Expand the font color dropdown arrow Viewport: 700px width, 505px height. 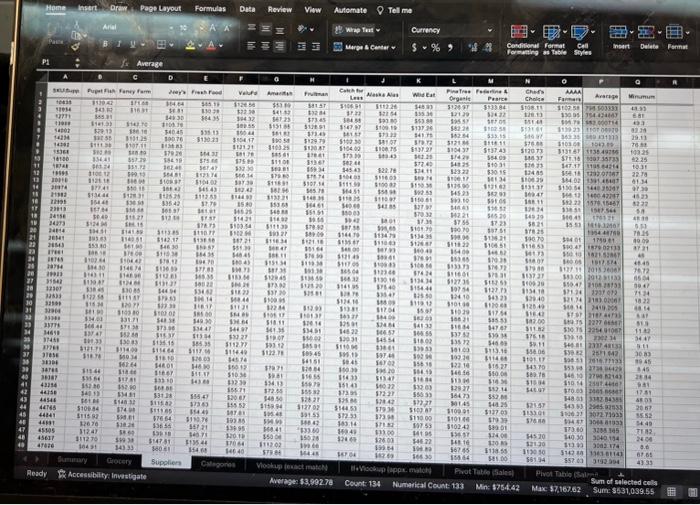pos(221,46)
